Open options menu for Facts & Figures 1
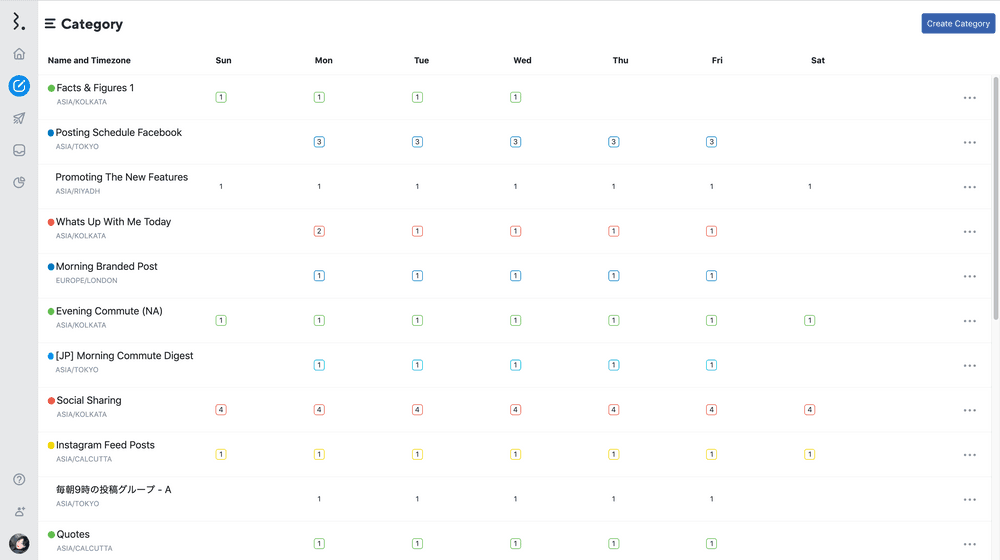Image resolution: width=1000 pixels, height=560 pixels. 969,98
